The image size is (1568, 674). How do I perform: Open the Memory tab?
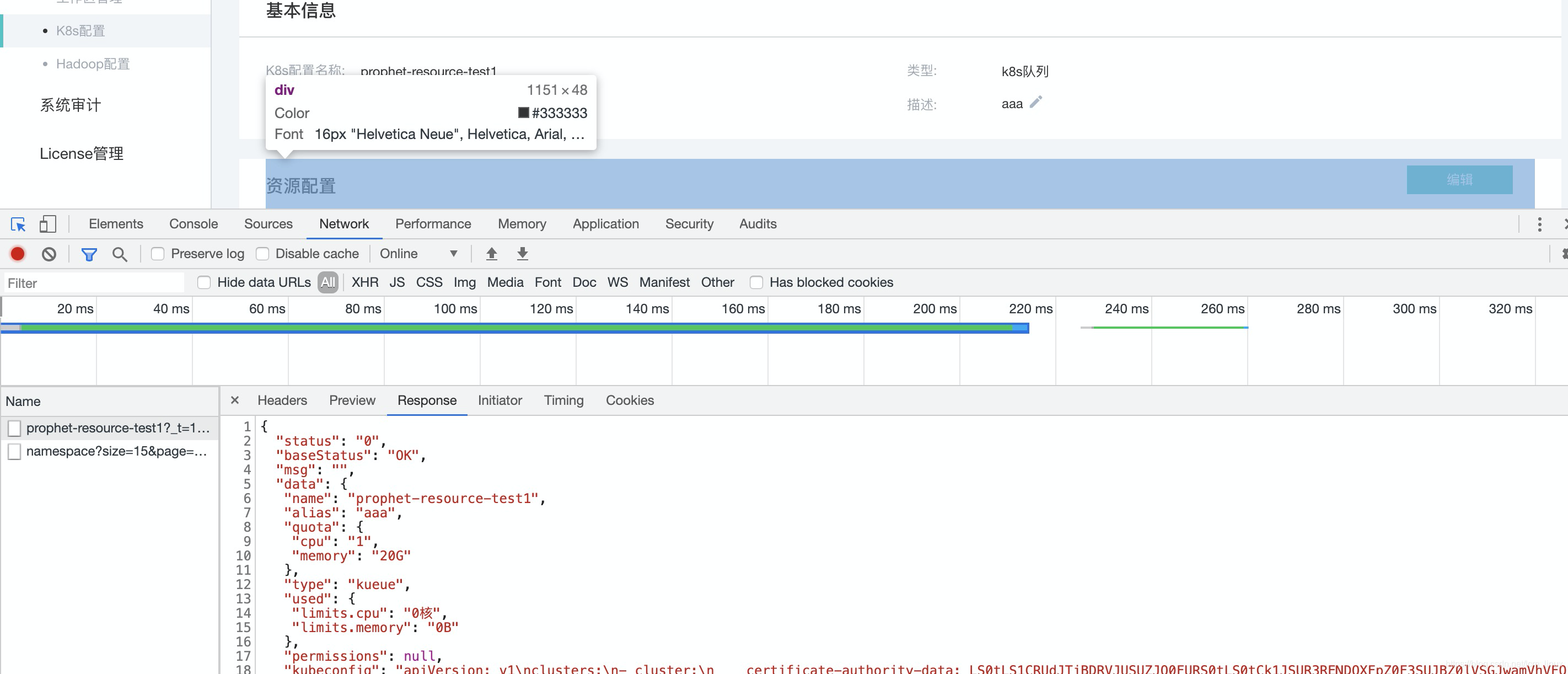[x=522, y=224]
